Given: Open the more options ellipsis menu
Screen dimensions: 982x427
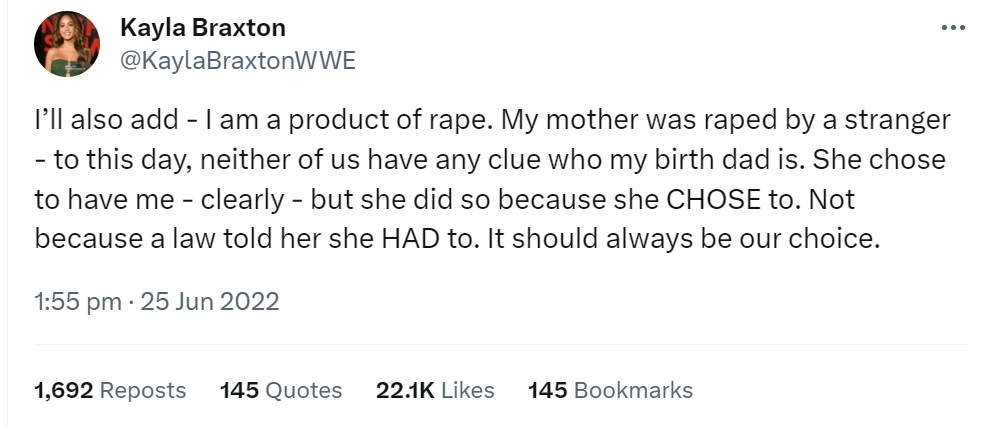Looking at the screenshot, I should point(952,27).
